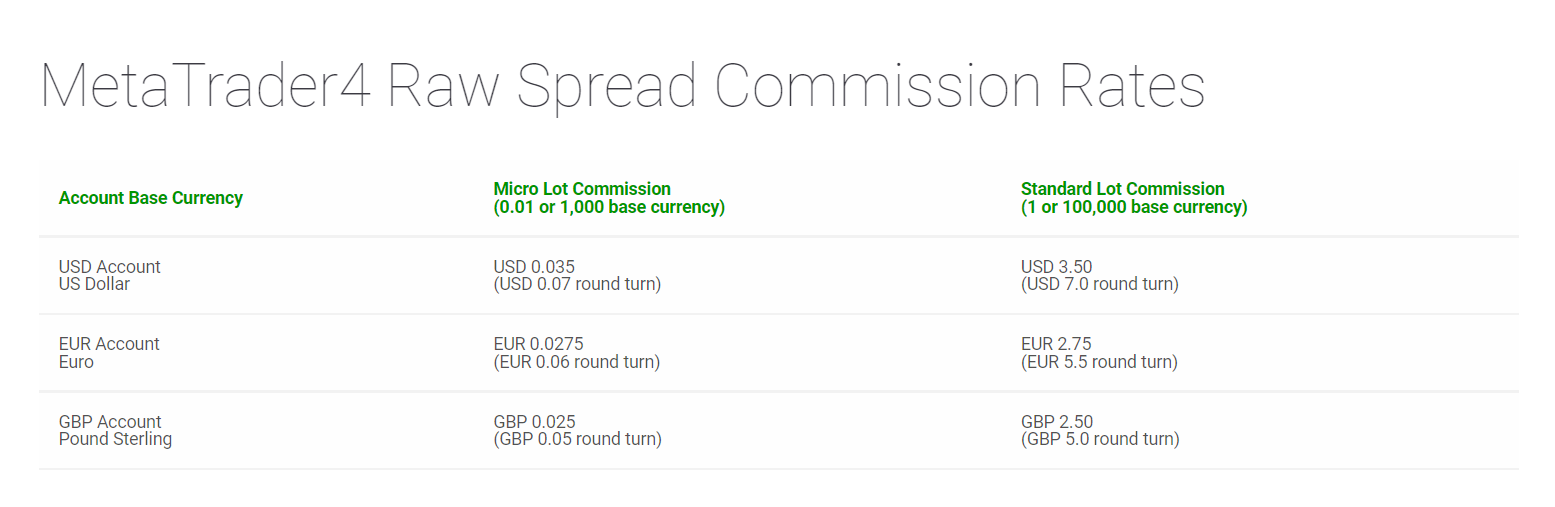Click the USD 0.07 round turn text

(x=577, y=284)
